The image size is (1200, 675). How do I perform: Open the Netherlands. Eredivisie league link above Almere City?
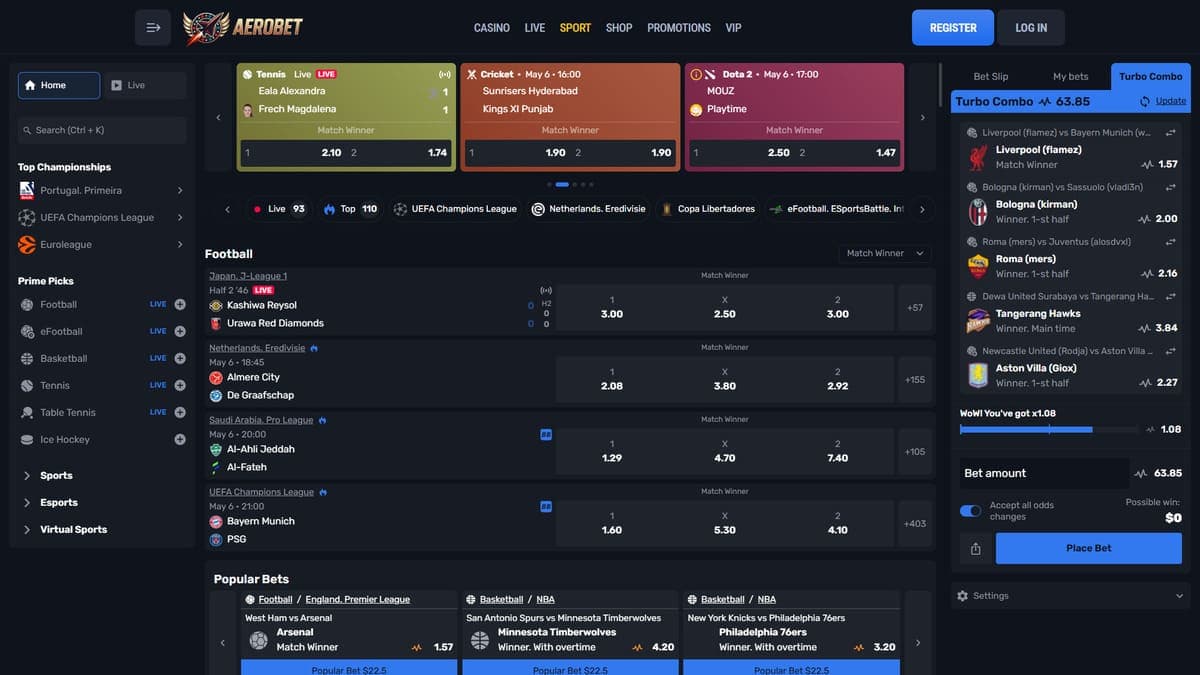[257, 348]
